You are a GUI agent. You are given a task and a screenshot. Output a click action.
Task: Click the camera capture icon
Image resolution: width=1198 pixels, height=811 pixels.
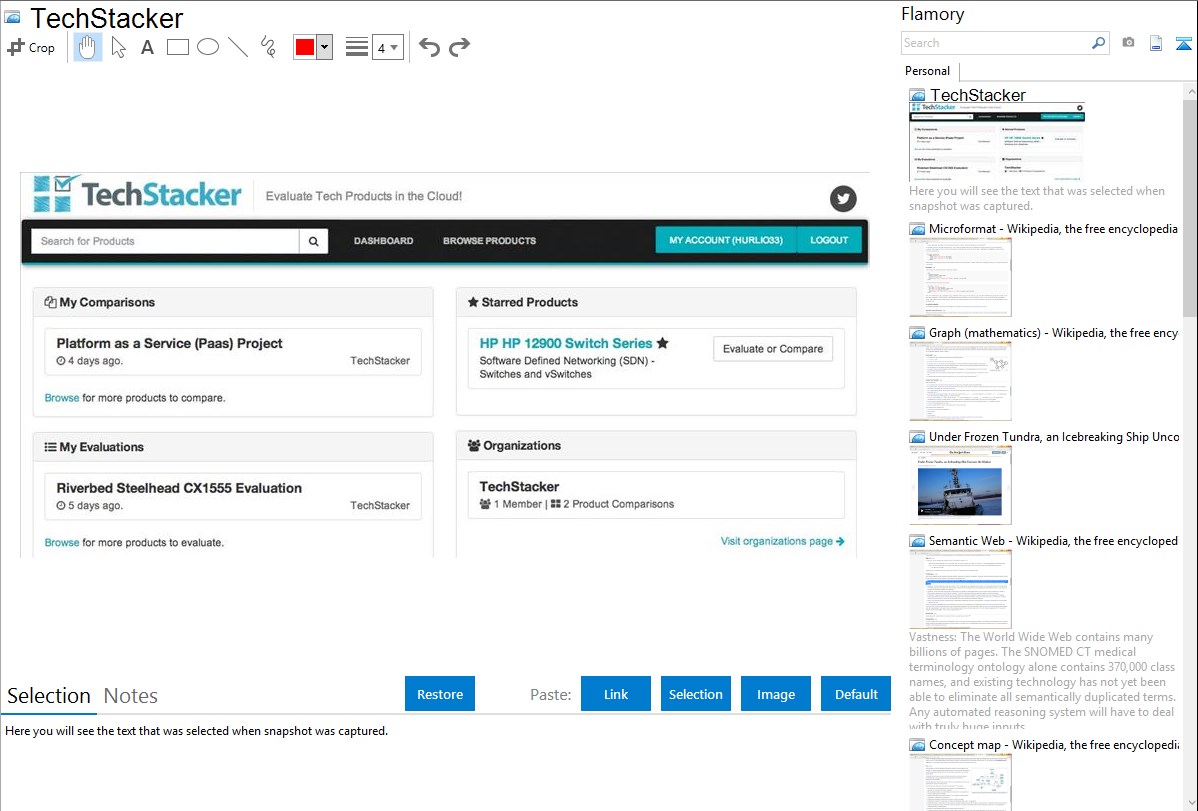tap(1128, 43)
